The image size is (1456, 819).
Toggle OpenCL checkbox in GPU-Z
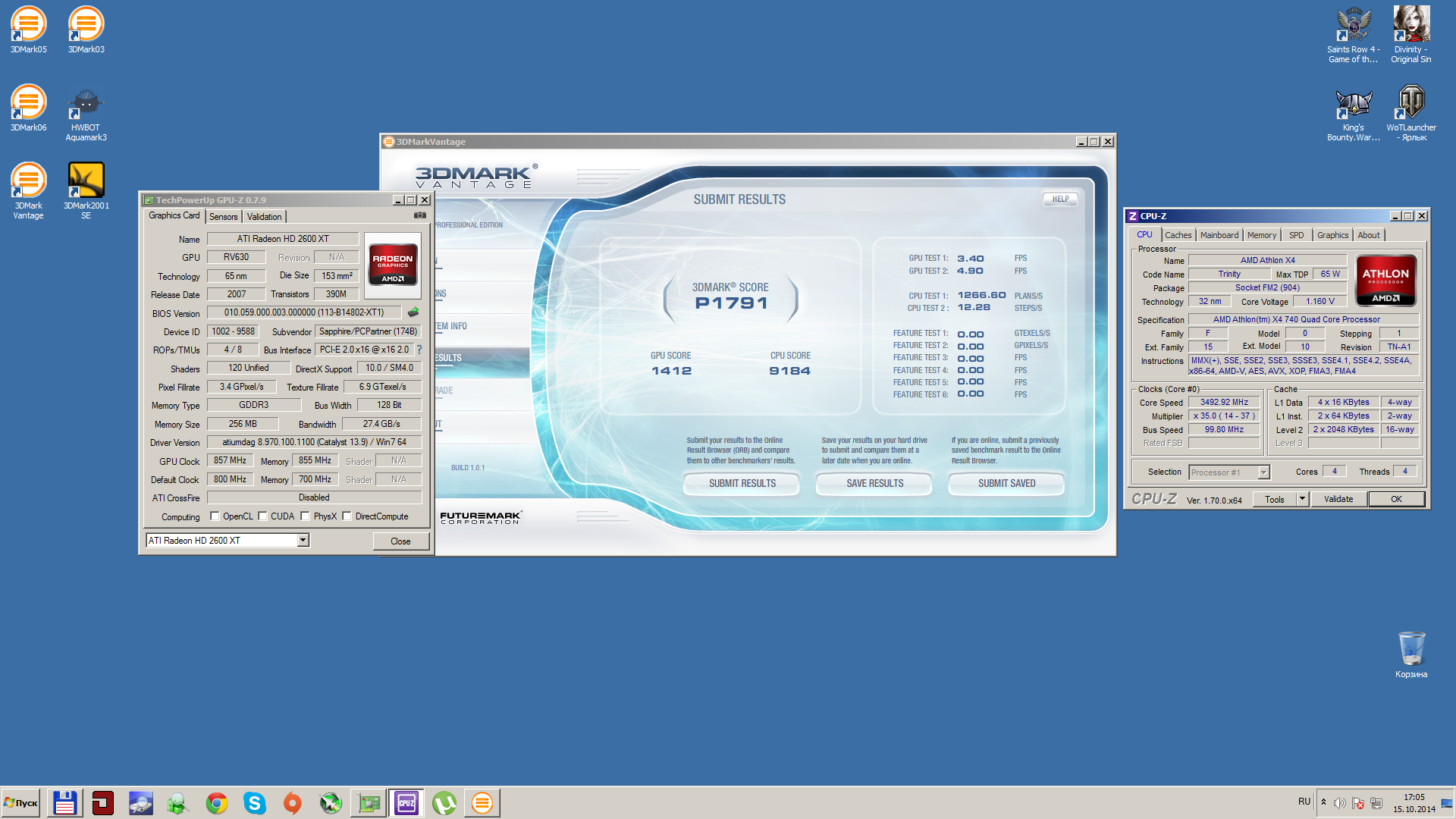pyautogui.click(x=215, y=516)
